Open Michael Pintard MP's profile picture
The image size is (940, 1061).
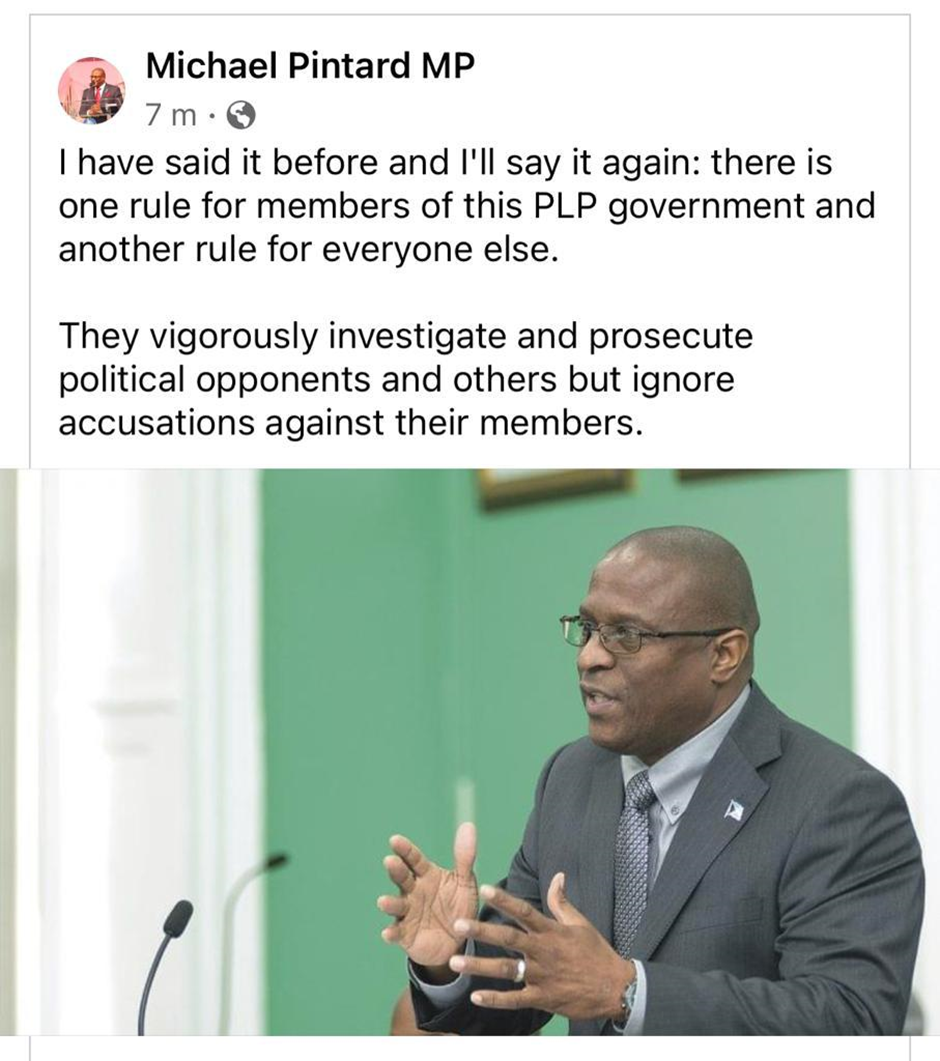(x=91, y=91)
